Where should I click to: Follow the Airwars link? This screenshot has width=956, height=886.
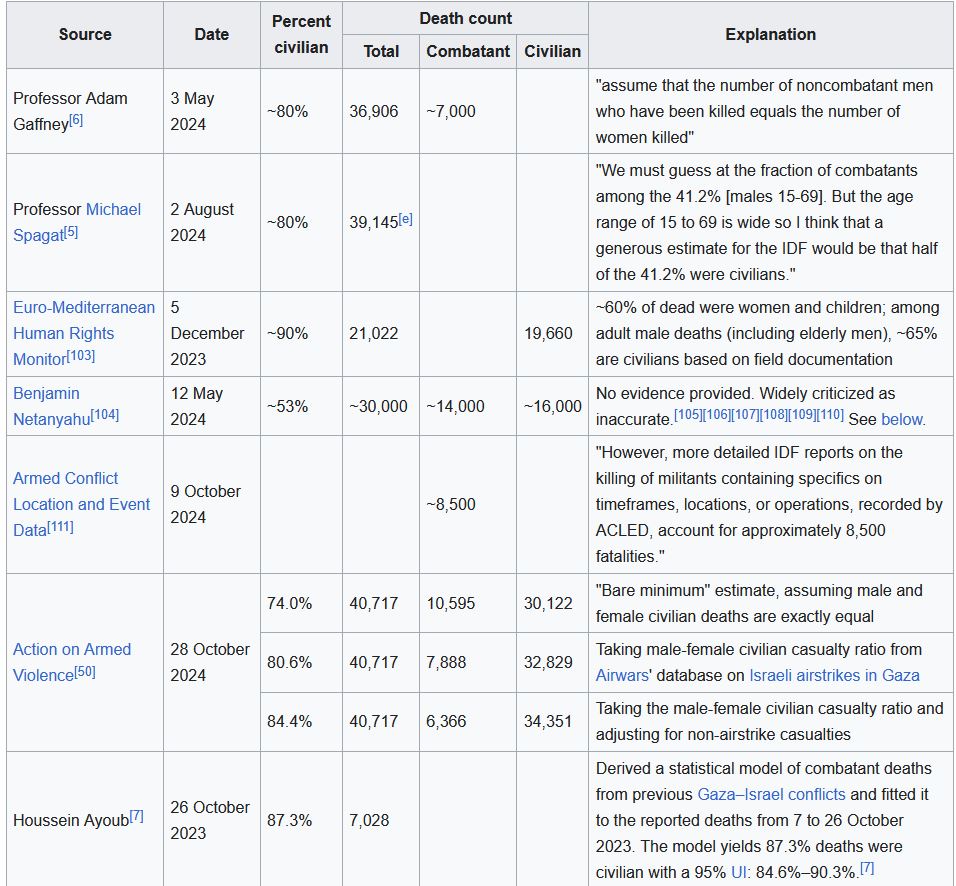pos(622,675)
